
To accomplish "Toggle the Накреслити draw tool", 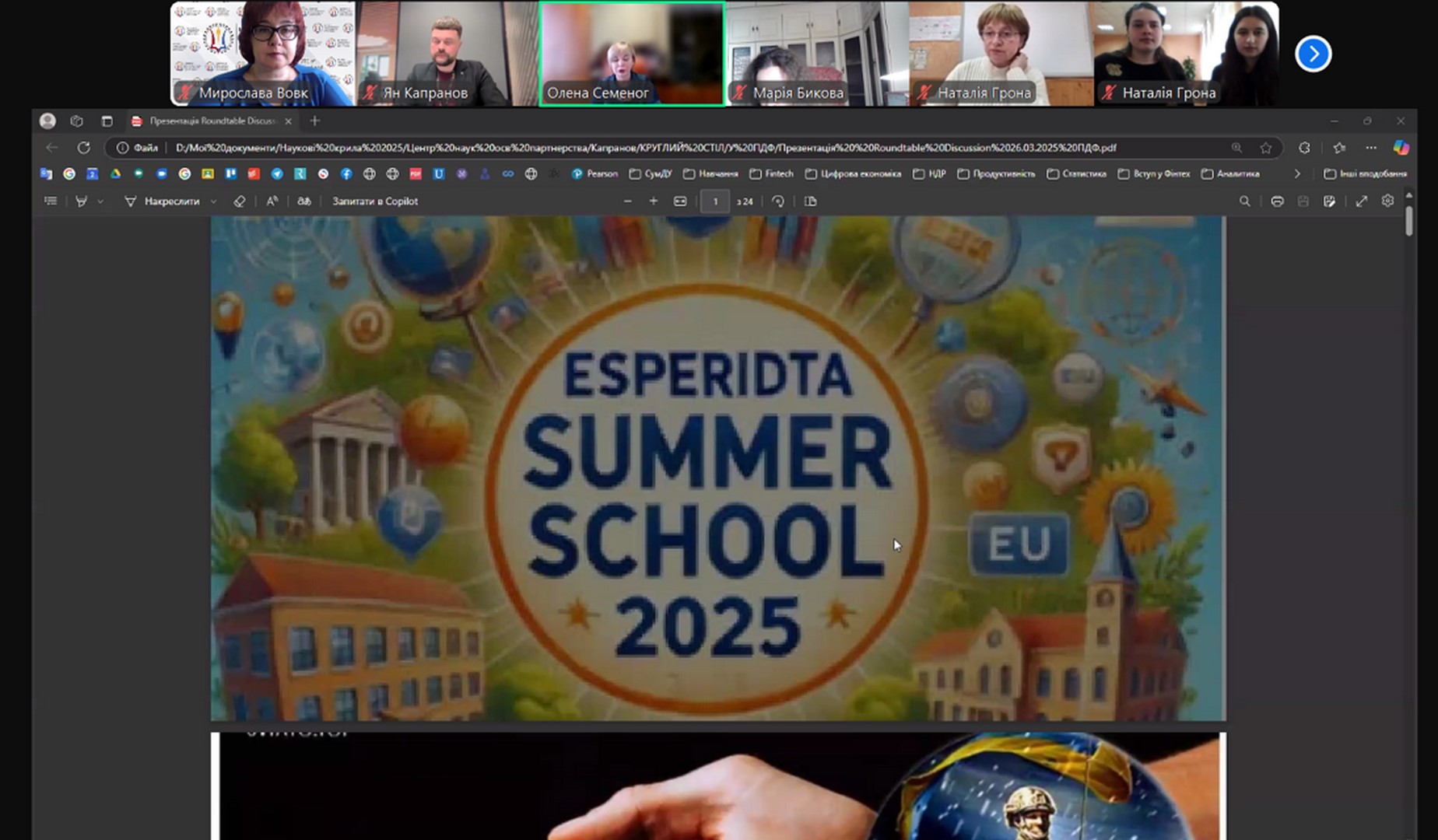I will [x=163, y=201].
